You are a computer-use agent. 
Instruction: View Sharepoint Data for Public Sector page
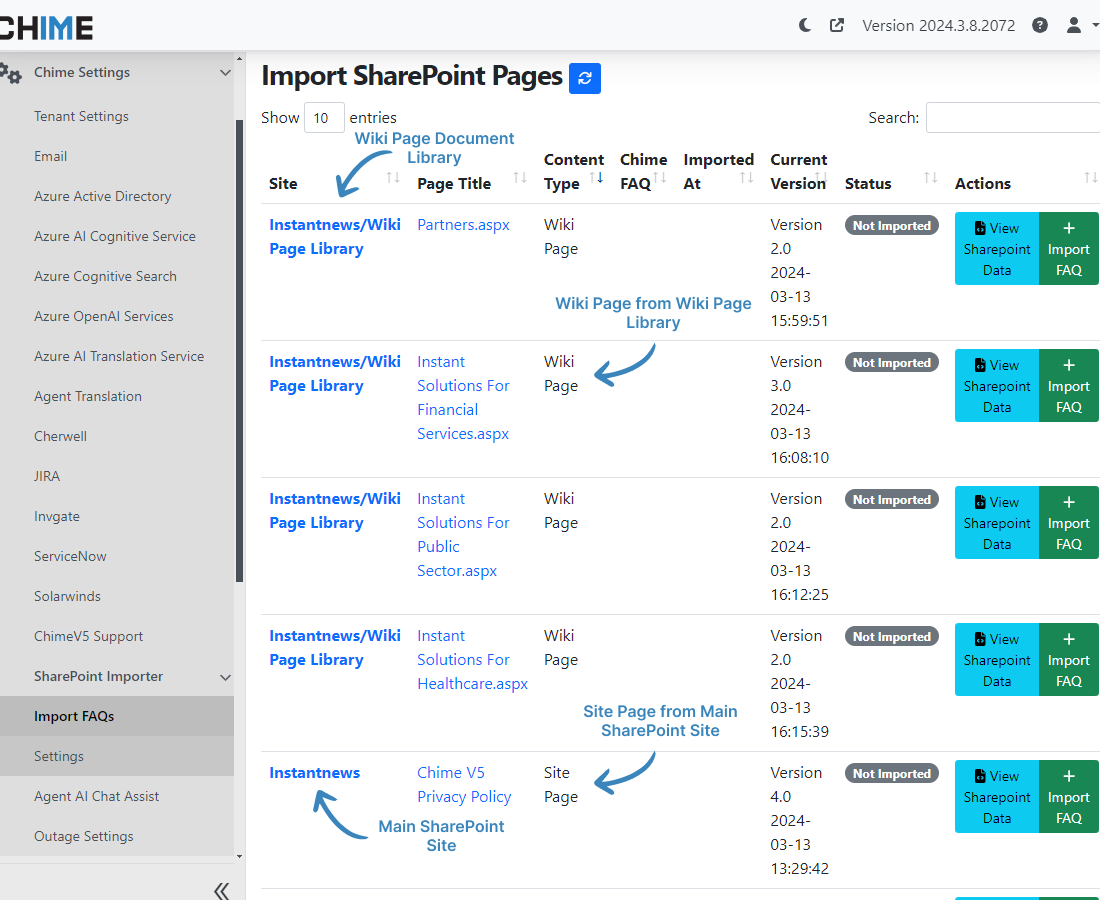[997, 523]
